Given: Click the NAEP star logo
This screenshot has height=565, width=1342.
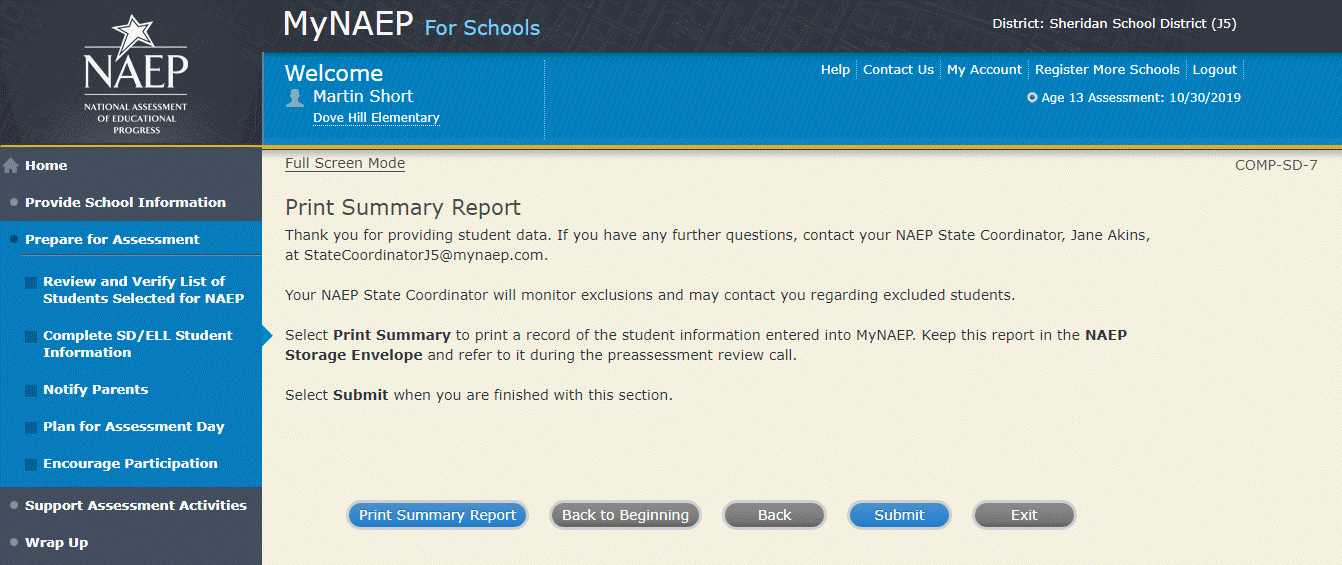Looking at the screenshot, I should pyautogui.click(x=135, y=75).
